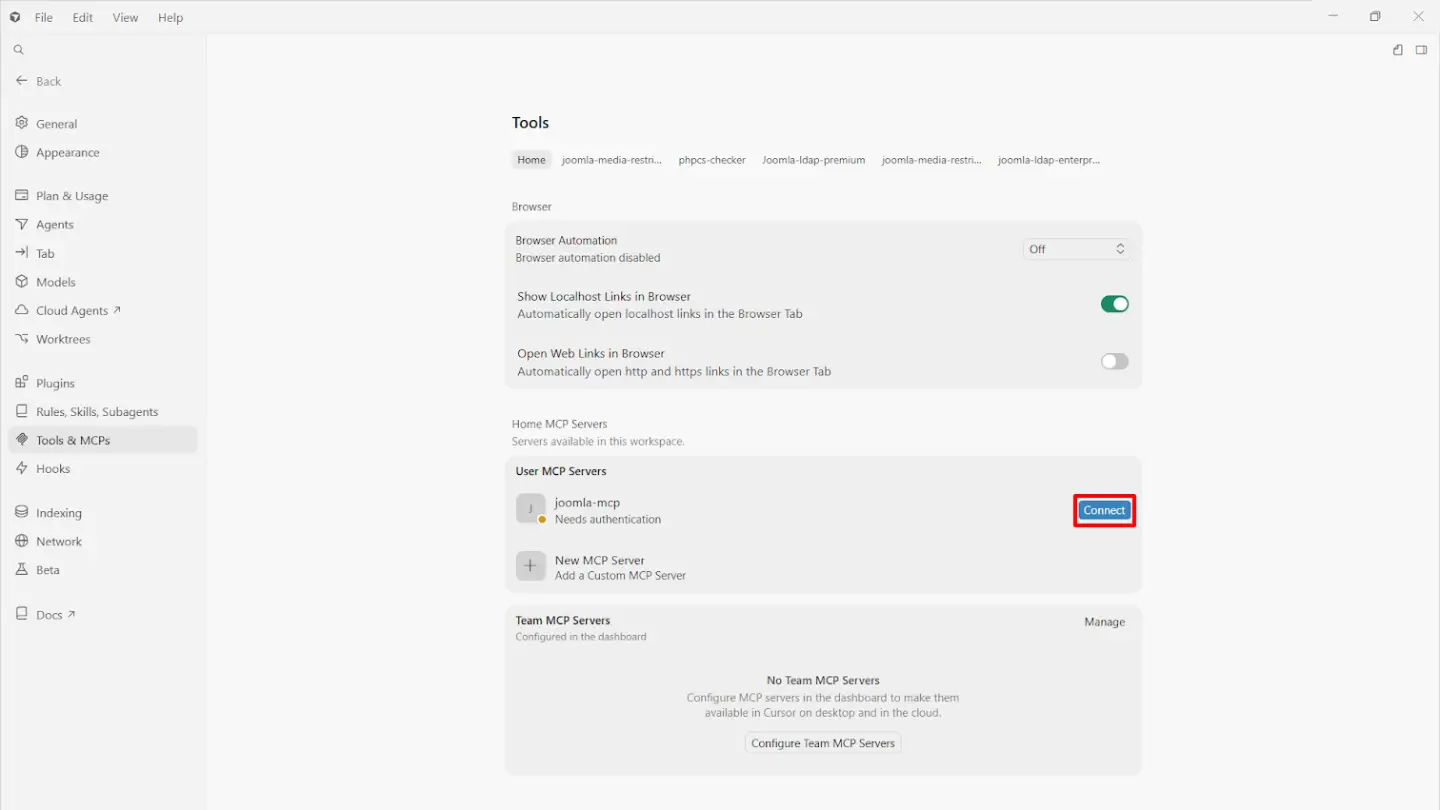The width and height of the screenshot is (1440, 810).
Task: Click the folded-page icon at top right
Action: click(x=1398, y=50)
